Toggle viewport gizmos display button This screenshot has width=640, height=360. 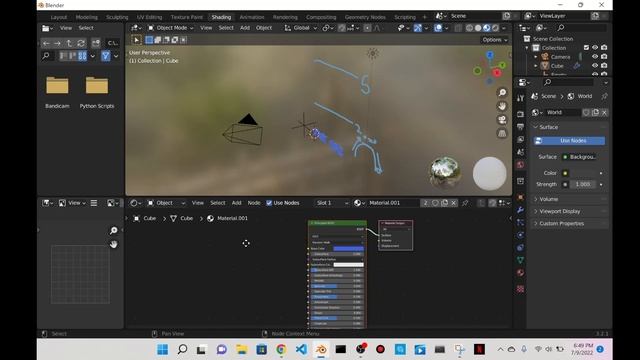point(418,28)
